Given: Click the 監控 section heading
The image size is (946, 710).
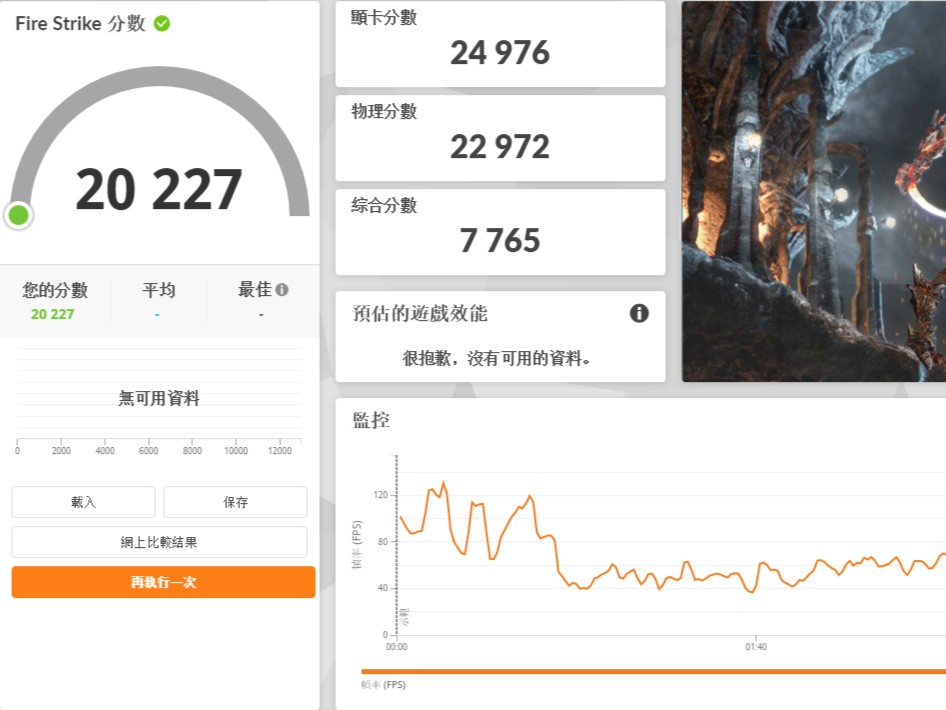Looking at the screenshot, I should pyautogui.click(x=371, y=420).
